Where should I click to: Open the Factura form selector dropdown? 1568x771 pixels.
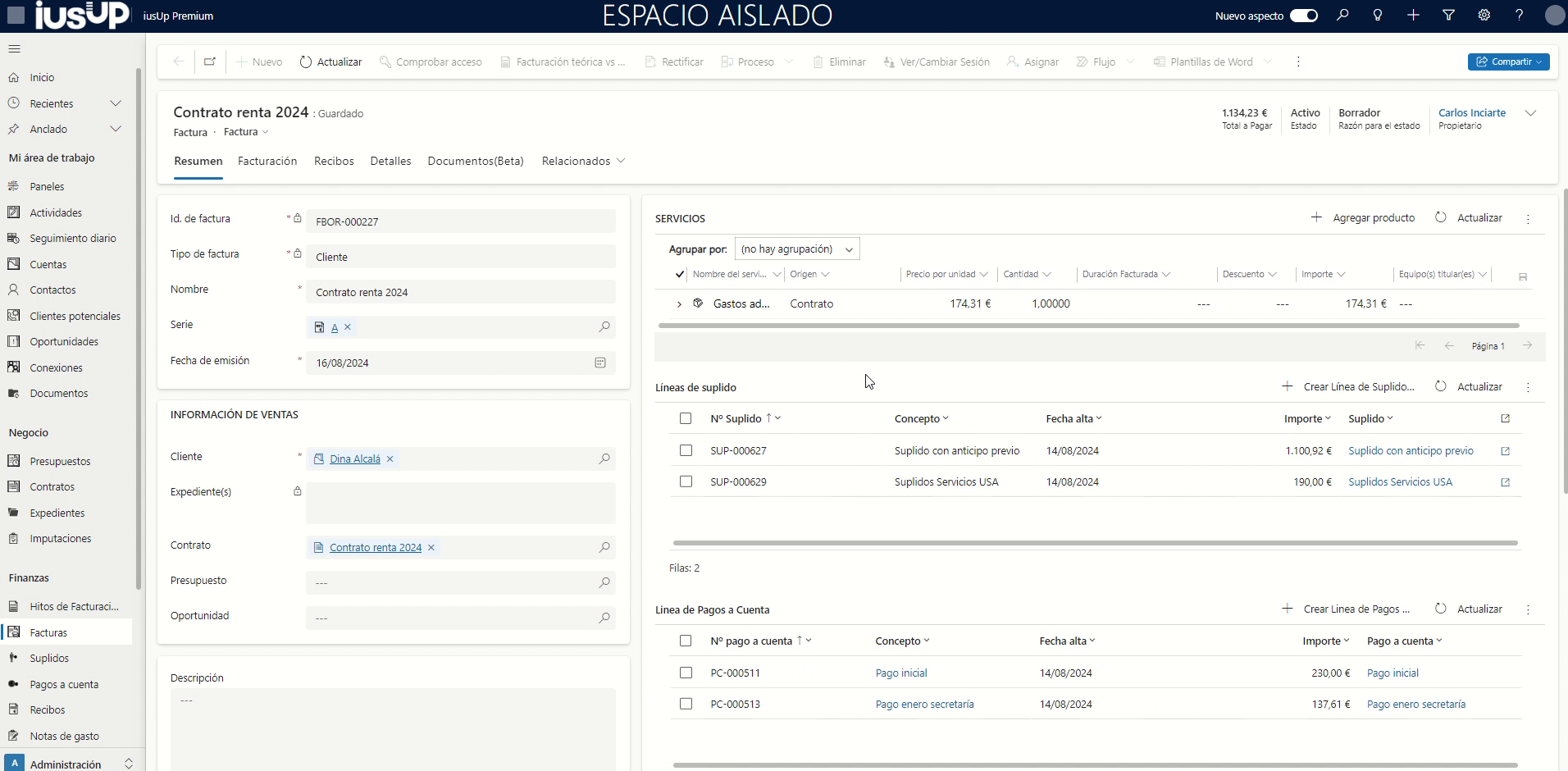click(246, 132)
